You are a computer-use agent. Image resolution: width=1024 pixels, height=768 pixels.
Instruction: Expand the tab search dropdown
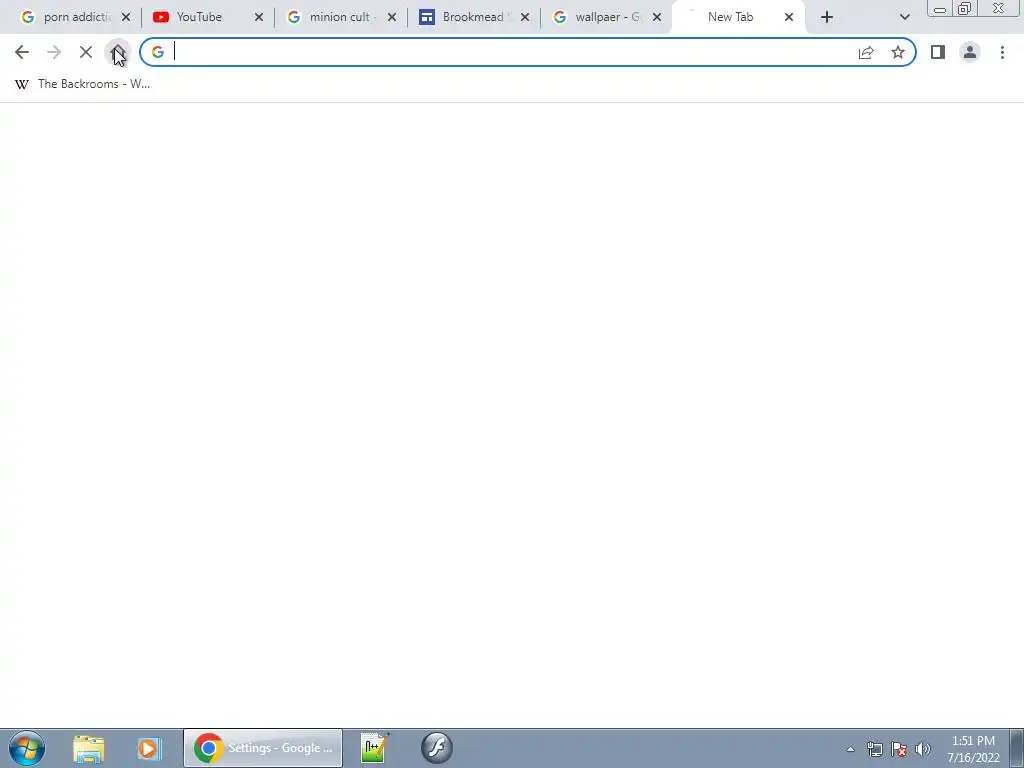pos(904,18)
